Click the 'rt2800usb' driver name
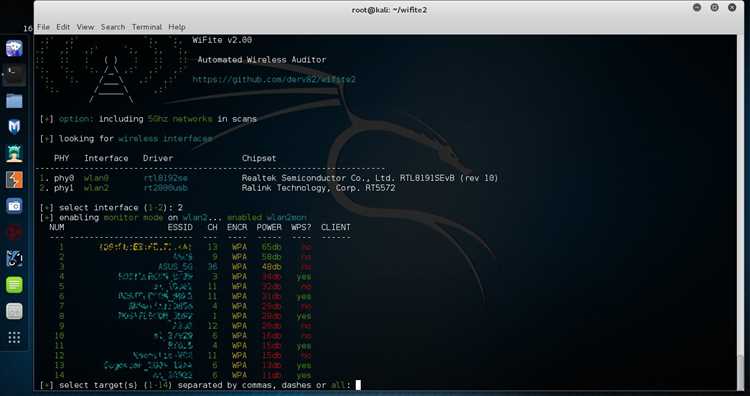 tap(165, 188)
